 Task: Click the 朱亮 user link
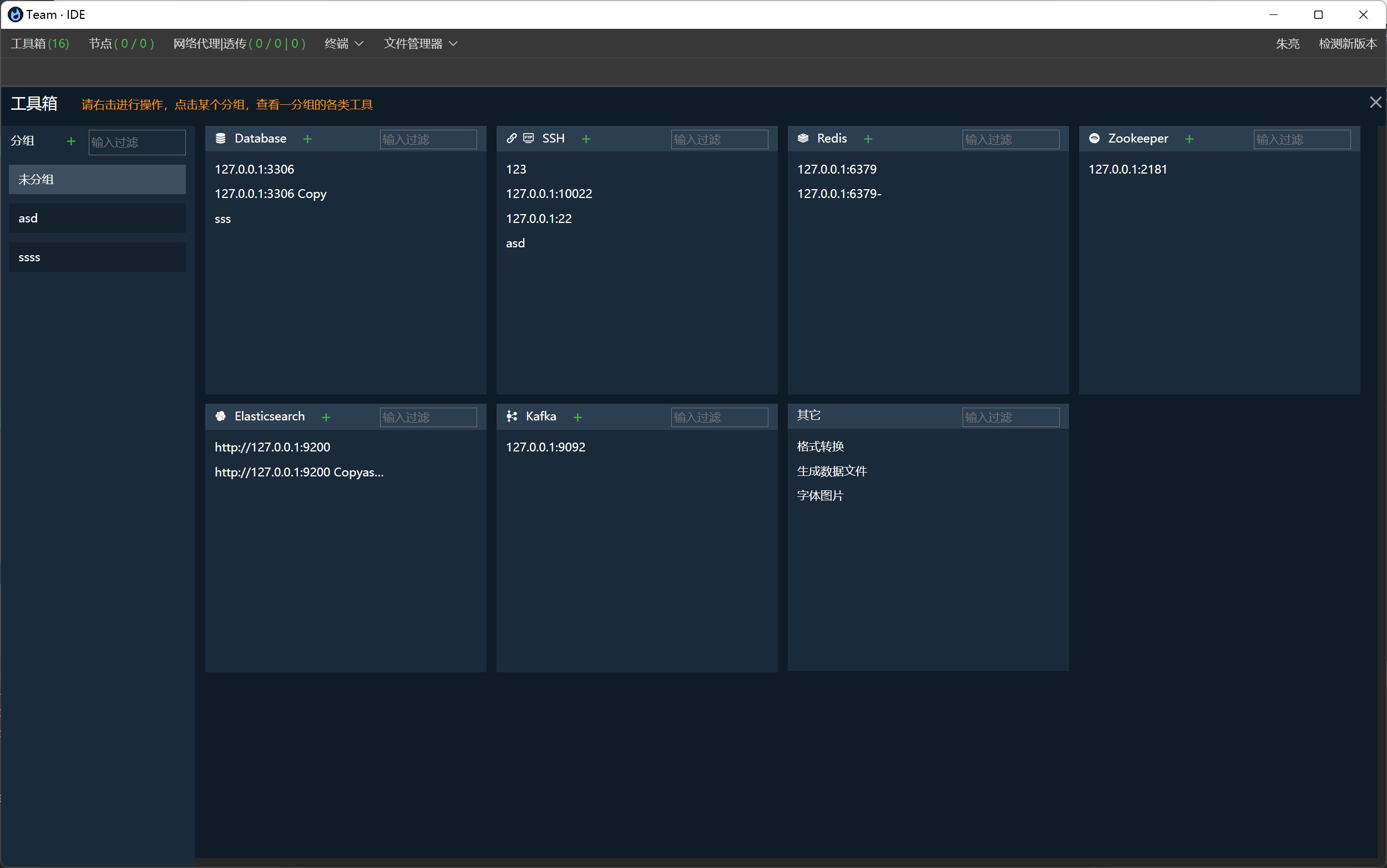pos(1288,44)
